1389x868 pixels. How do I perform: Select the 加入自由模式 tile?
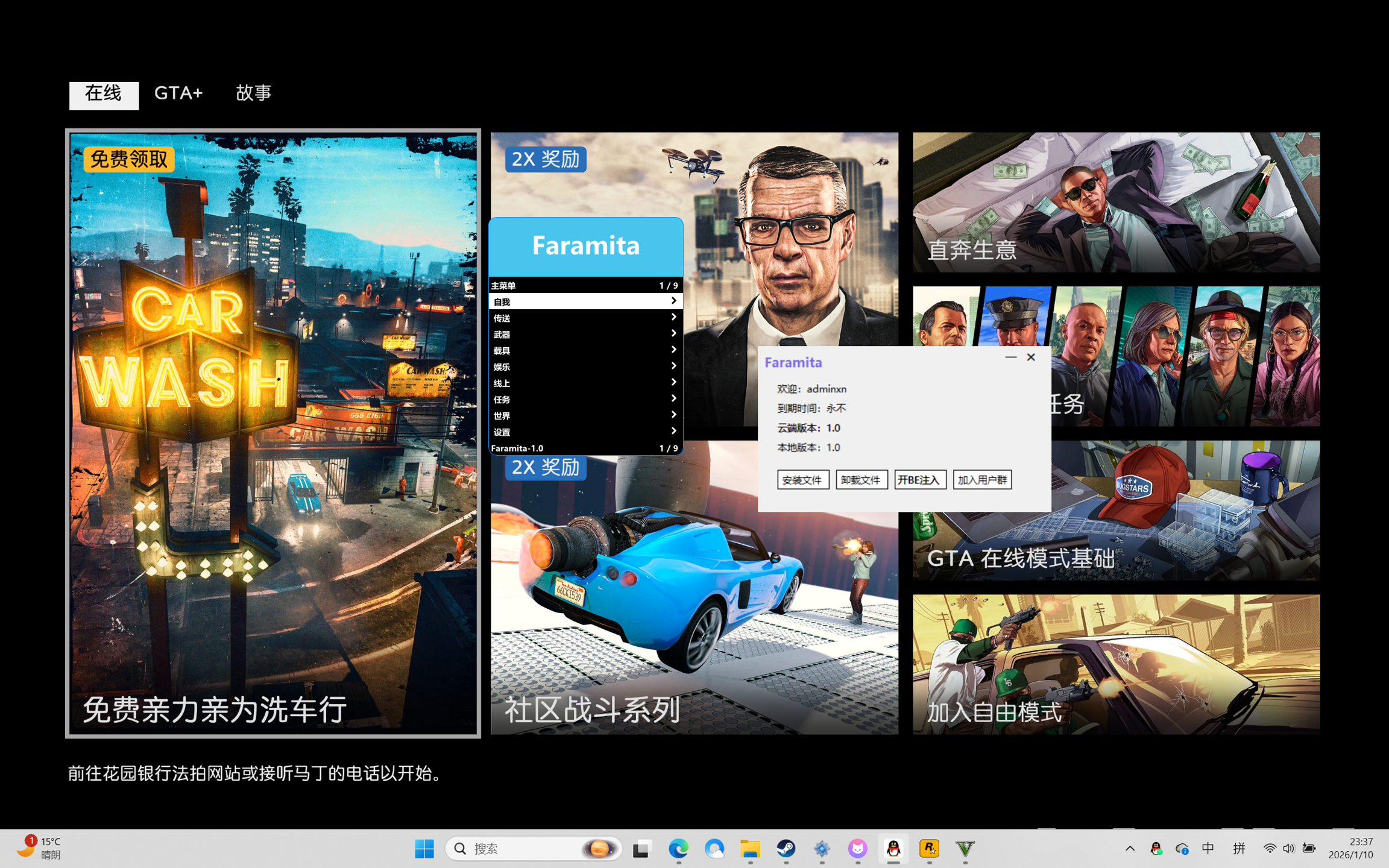(1115, 664)
